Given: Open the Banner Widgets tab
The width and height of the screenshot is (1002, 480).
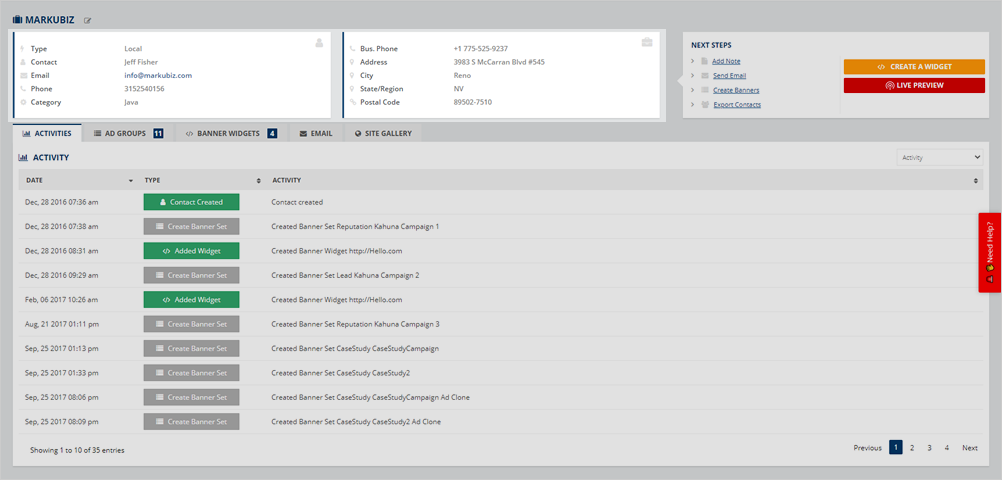Looking at the screenshot, I should pos(231,133).
